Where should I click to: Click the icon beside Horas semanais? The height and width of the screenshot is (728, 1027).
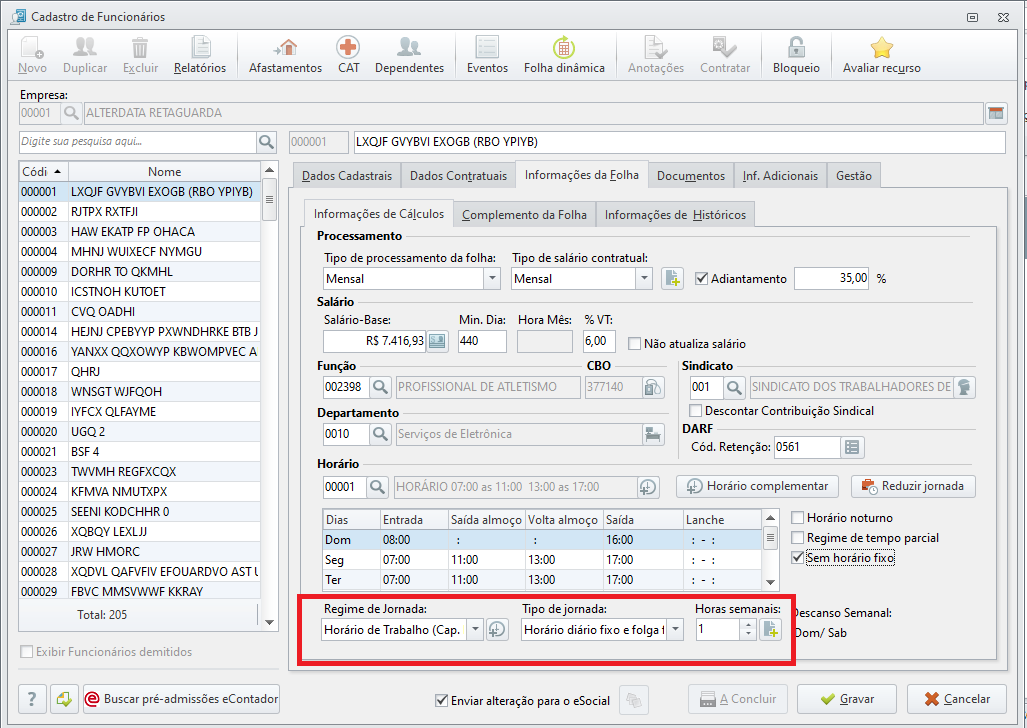[770, 630]
